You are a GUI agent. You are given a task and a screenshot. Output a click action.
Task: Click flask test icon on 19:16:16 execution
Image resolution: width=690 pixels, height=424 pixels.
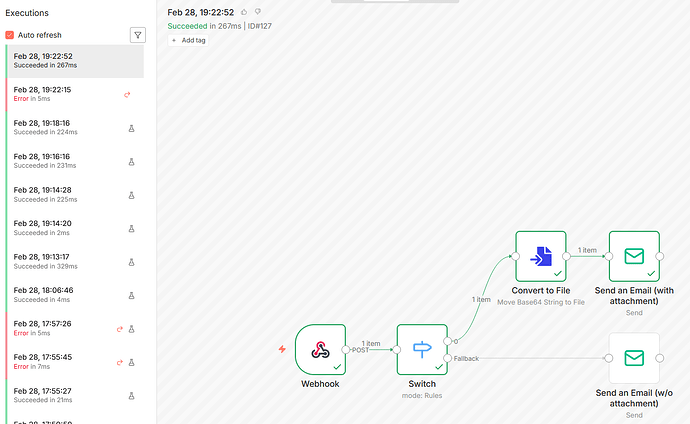click(131, 162)
